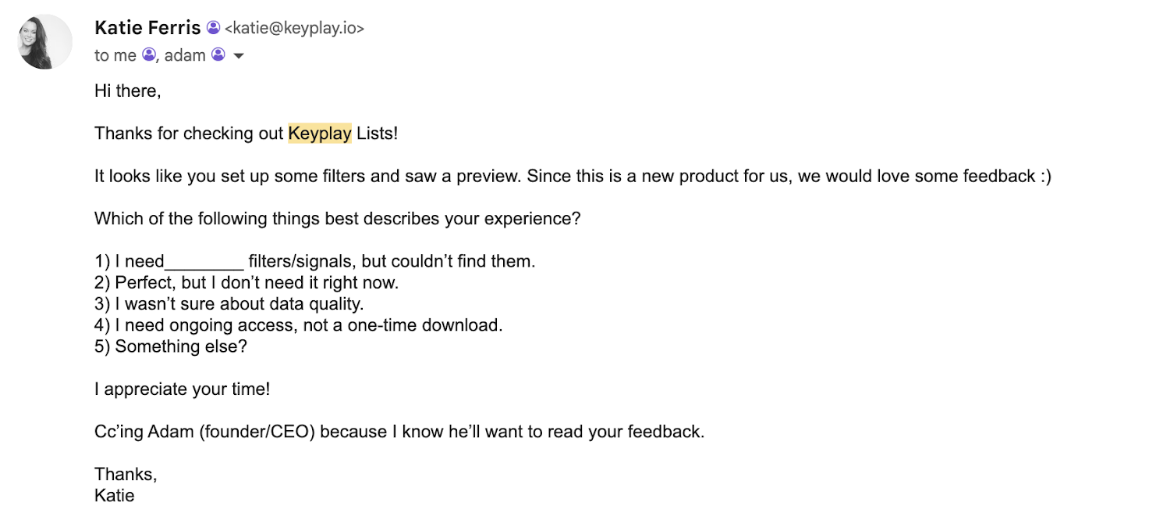1166x522 pixels.
Task: Click the contact icon after "me"
Action: [149, 56]
